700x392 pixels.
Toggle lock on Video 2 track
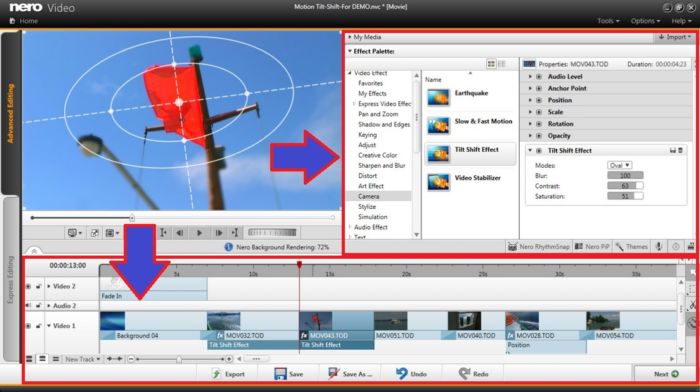[x=38, y=286]
